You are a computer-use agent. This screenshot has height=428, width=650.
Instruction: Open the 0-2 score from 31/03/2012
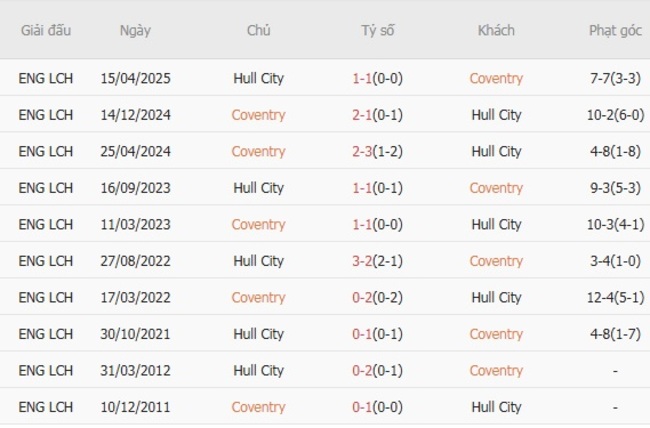[378, 371]
